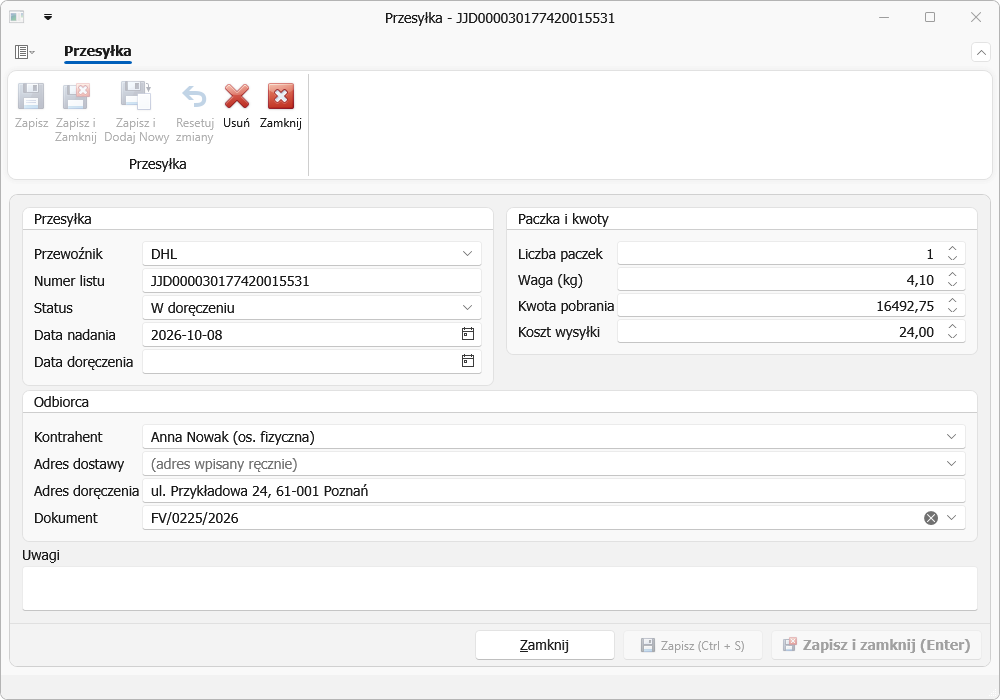Open the quick access toolbar arrow

point(48,17)
